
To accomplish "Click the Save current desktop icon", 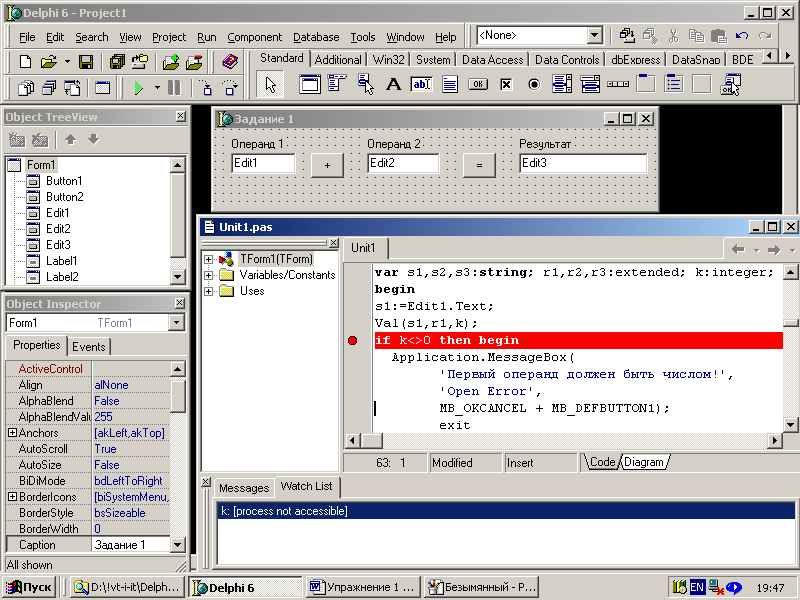I will pos(627,36).
